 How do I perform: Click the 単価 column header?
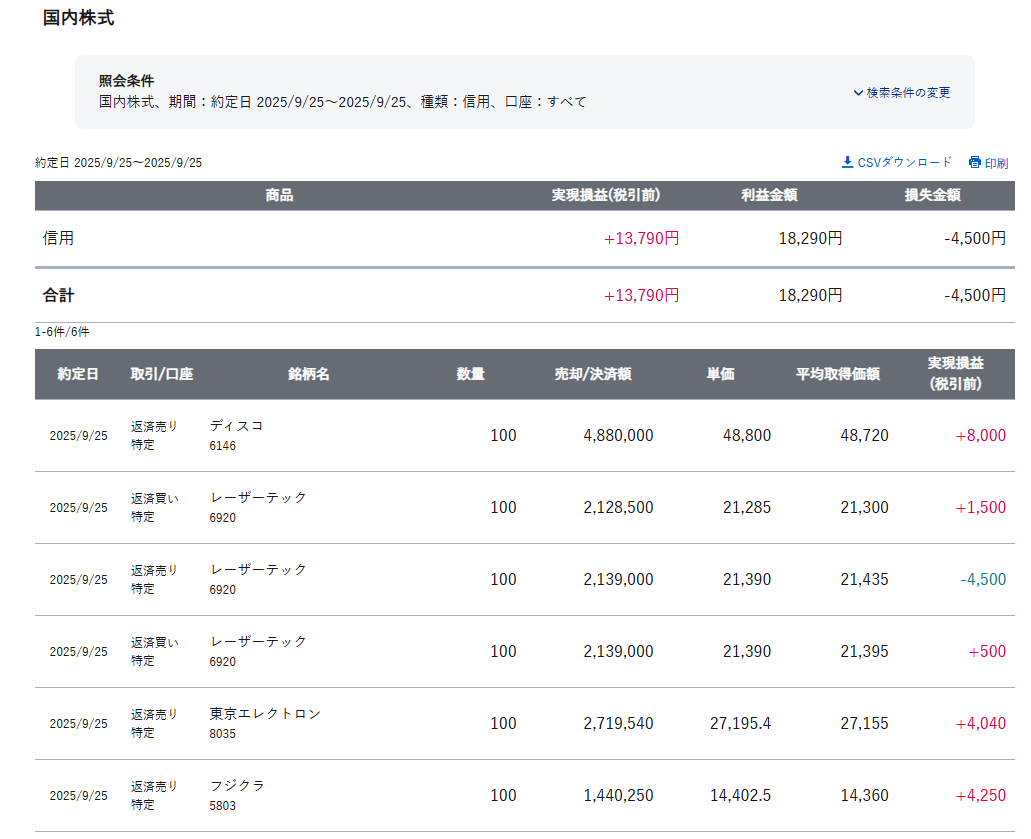pos(721,374)
